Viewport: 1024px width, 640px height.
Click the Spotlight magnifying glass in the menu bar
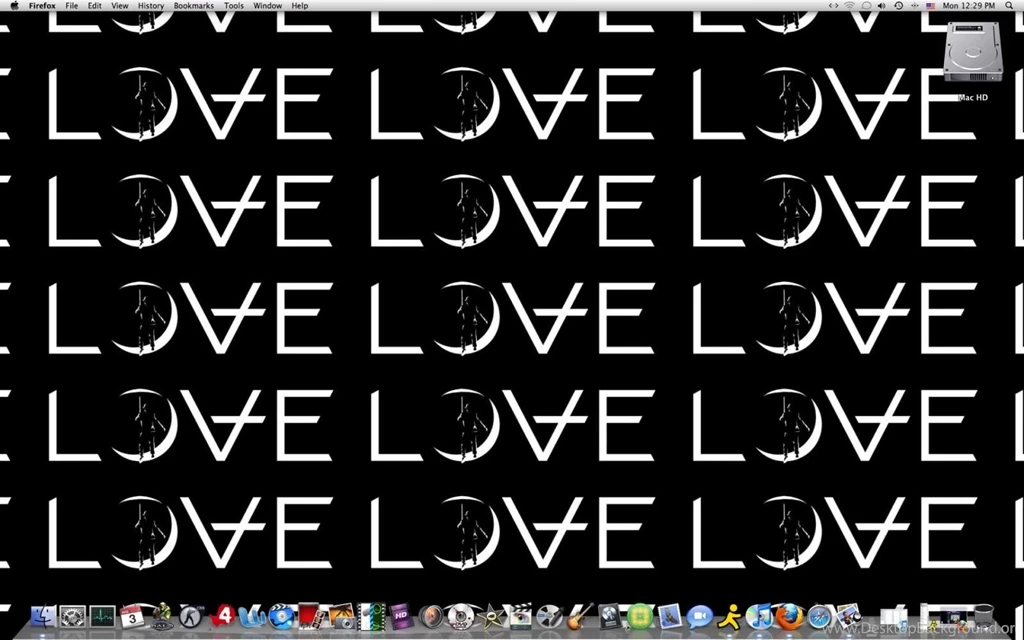pyautogui.click(x=1009, y=5)
